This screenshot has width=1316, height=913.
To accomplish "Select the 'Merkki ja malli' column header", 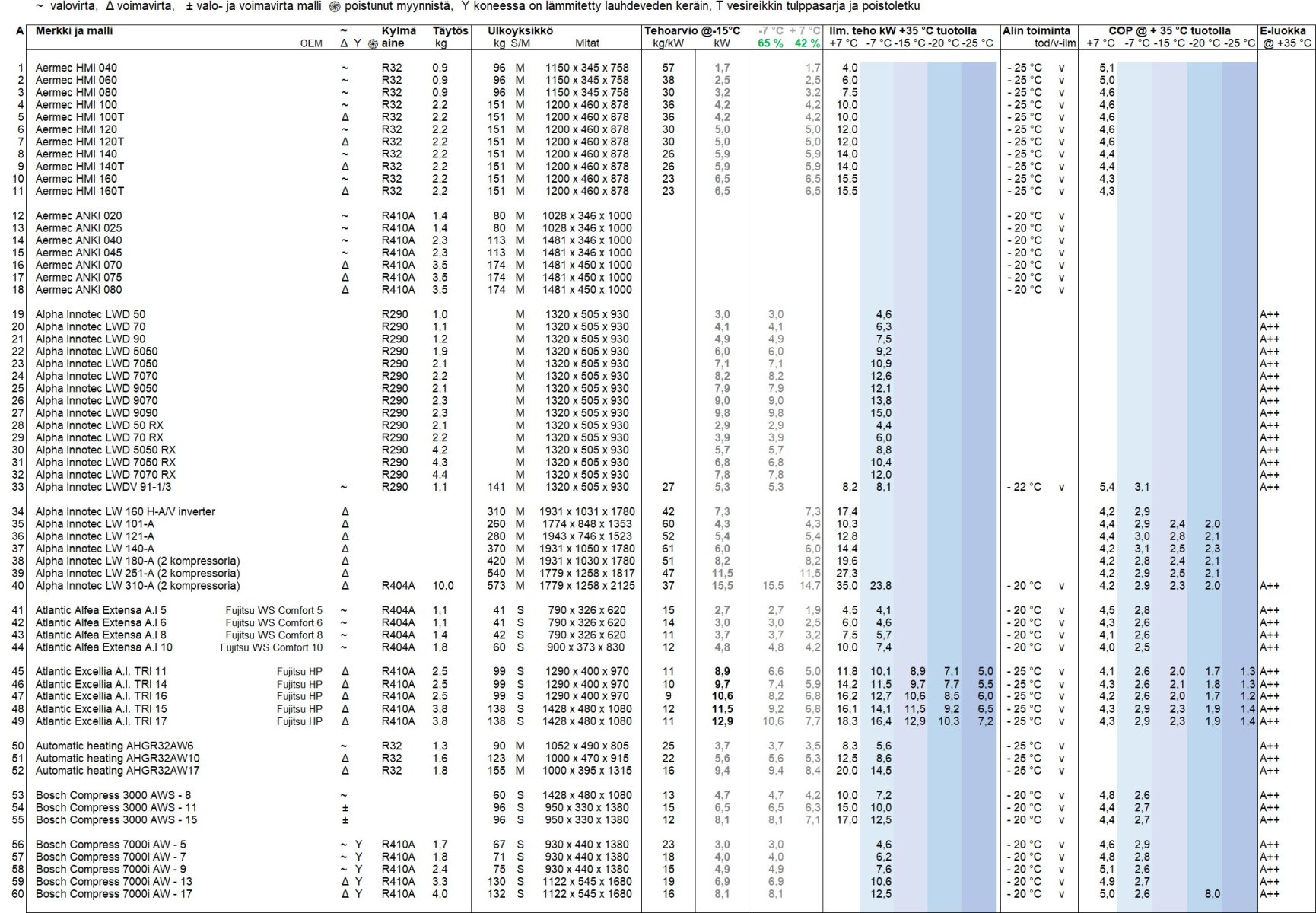I will click(74, 31).
